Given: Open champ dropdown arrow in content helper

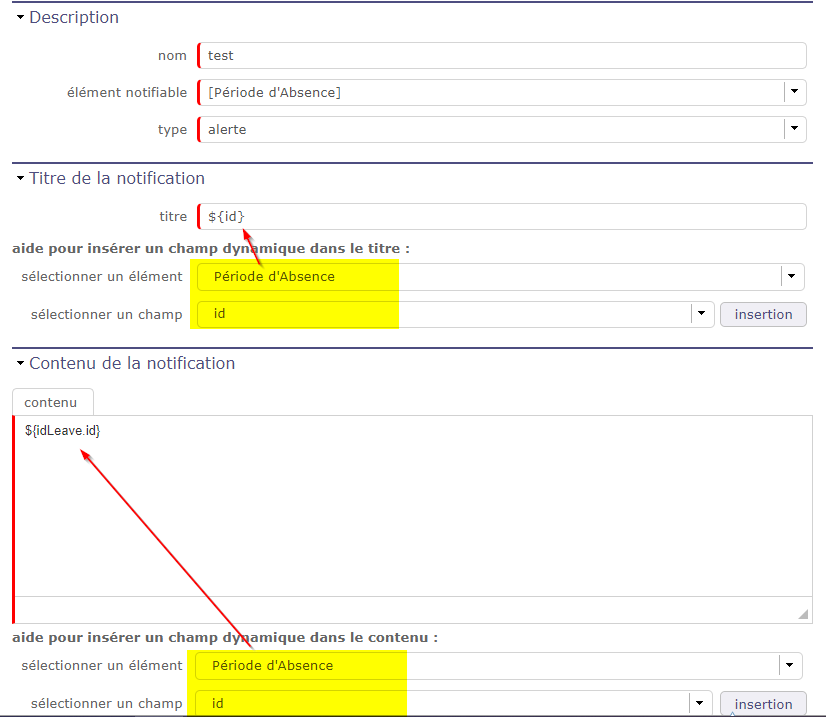Looking at the screenshot, I should point(701,704).
